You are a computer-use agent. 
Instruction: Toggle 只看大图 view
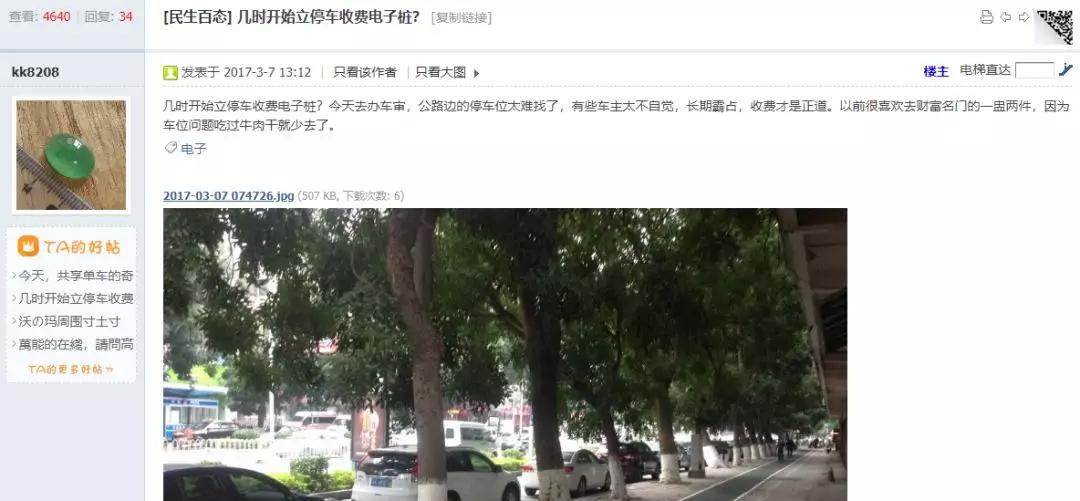tap(441, 72)
